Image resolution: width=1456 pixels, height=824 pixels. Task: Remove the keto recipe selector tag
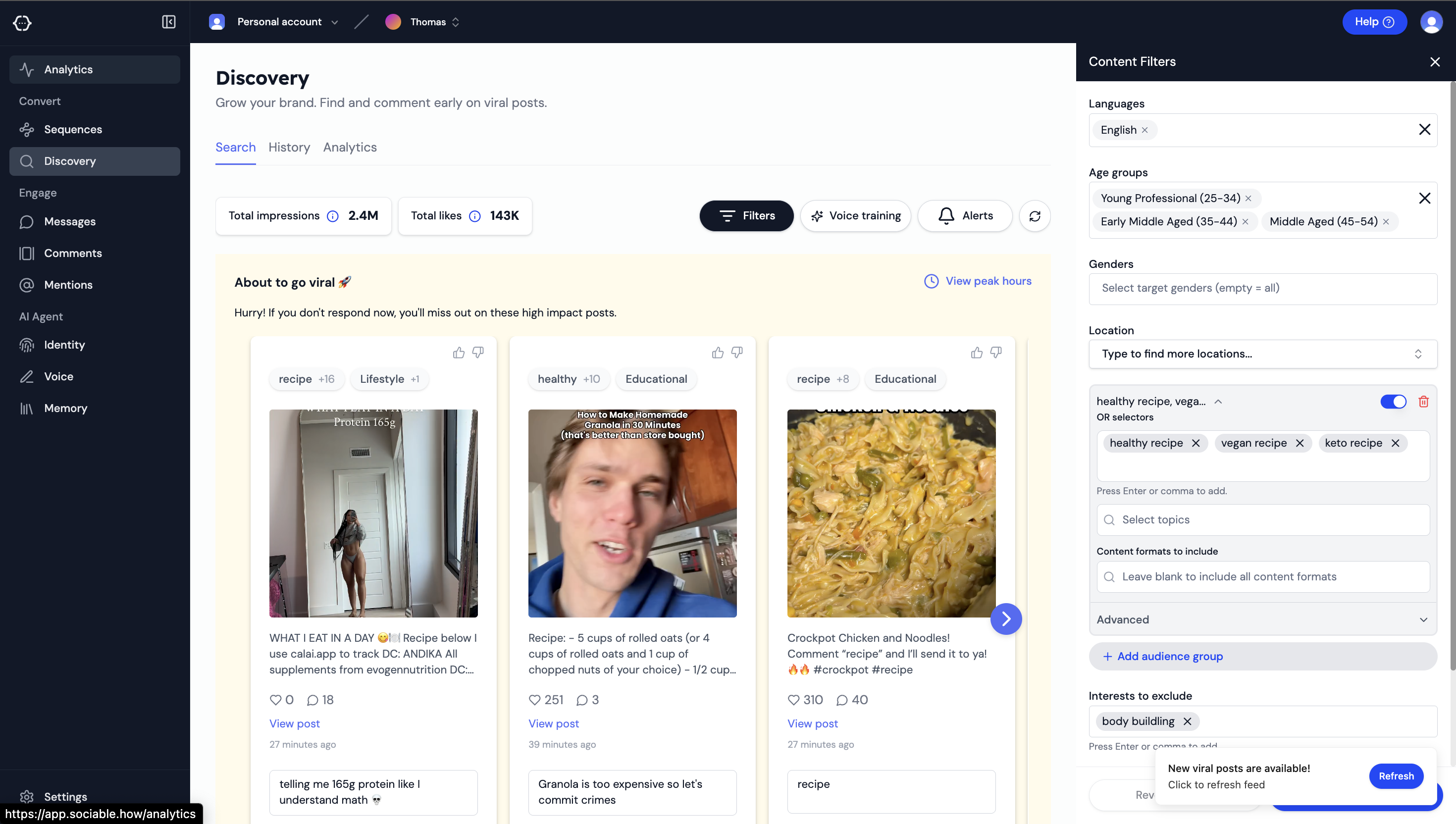[x=1396, y=443]
